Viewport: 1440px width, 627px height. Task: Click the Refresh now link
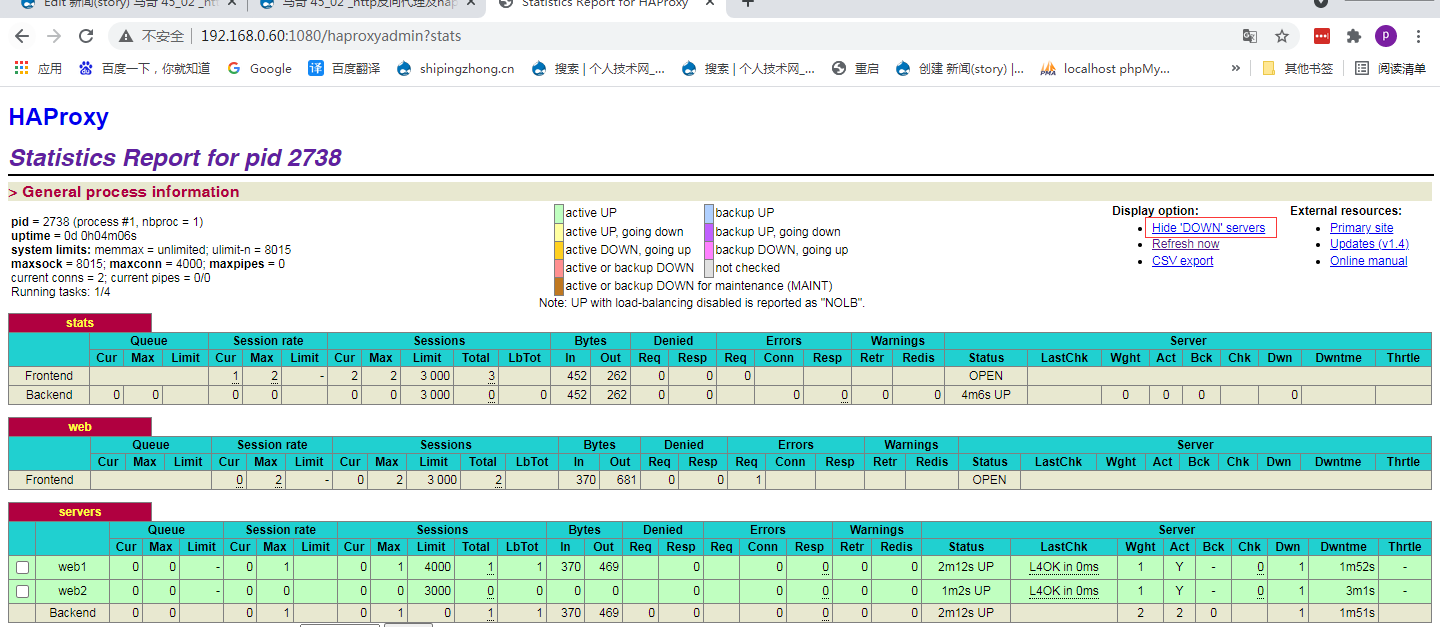click(x=1185, y=244)
